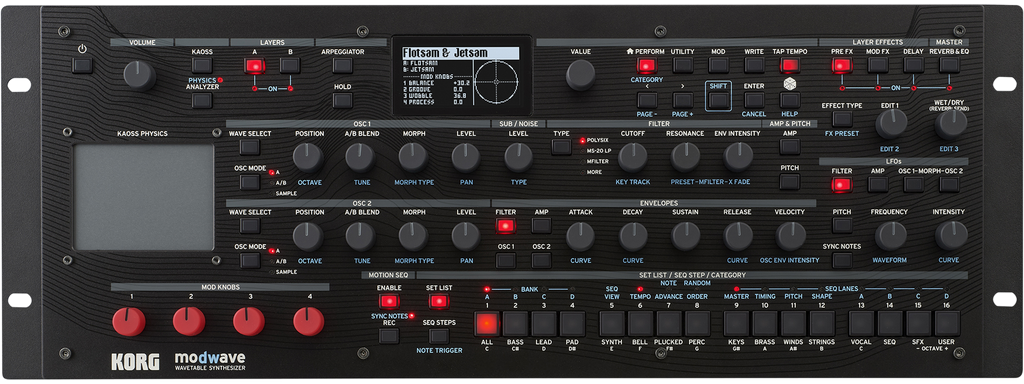Image resolution: width=1024 pixels, height=384 pixels.
Task: Select the LFO Filter button
Action: coord(842,185)
